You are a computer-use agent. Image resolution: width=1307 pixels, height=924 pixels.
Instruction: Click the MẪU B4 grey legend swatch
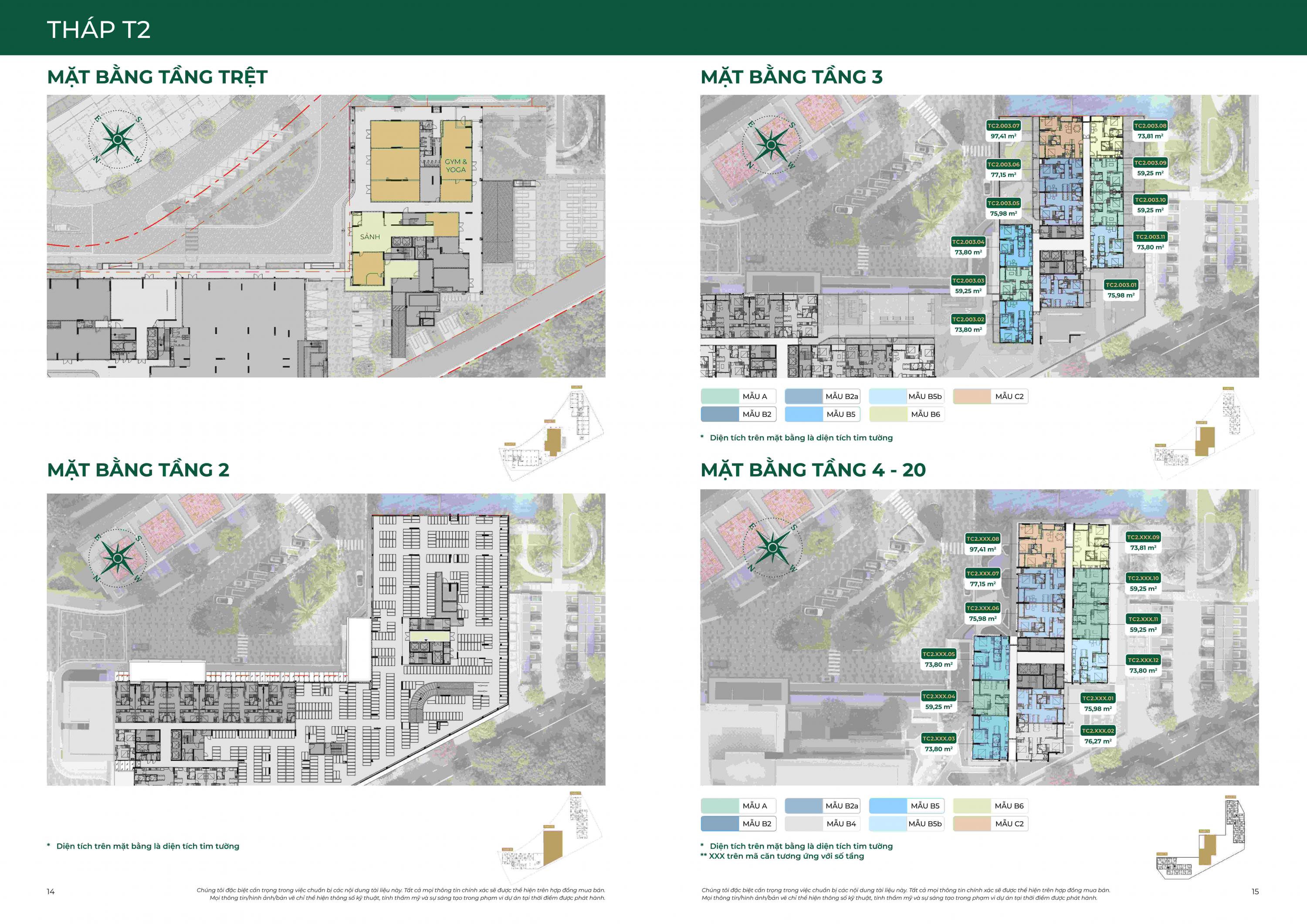point(803,823)
